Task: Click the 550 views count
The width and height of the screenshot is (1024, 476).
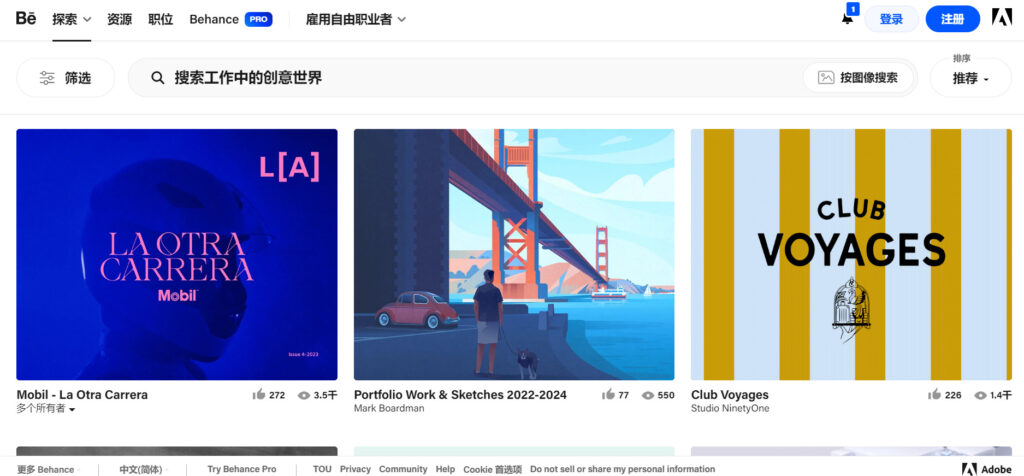Action: click(x=666, y=395)
